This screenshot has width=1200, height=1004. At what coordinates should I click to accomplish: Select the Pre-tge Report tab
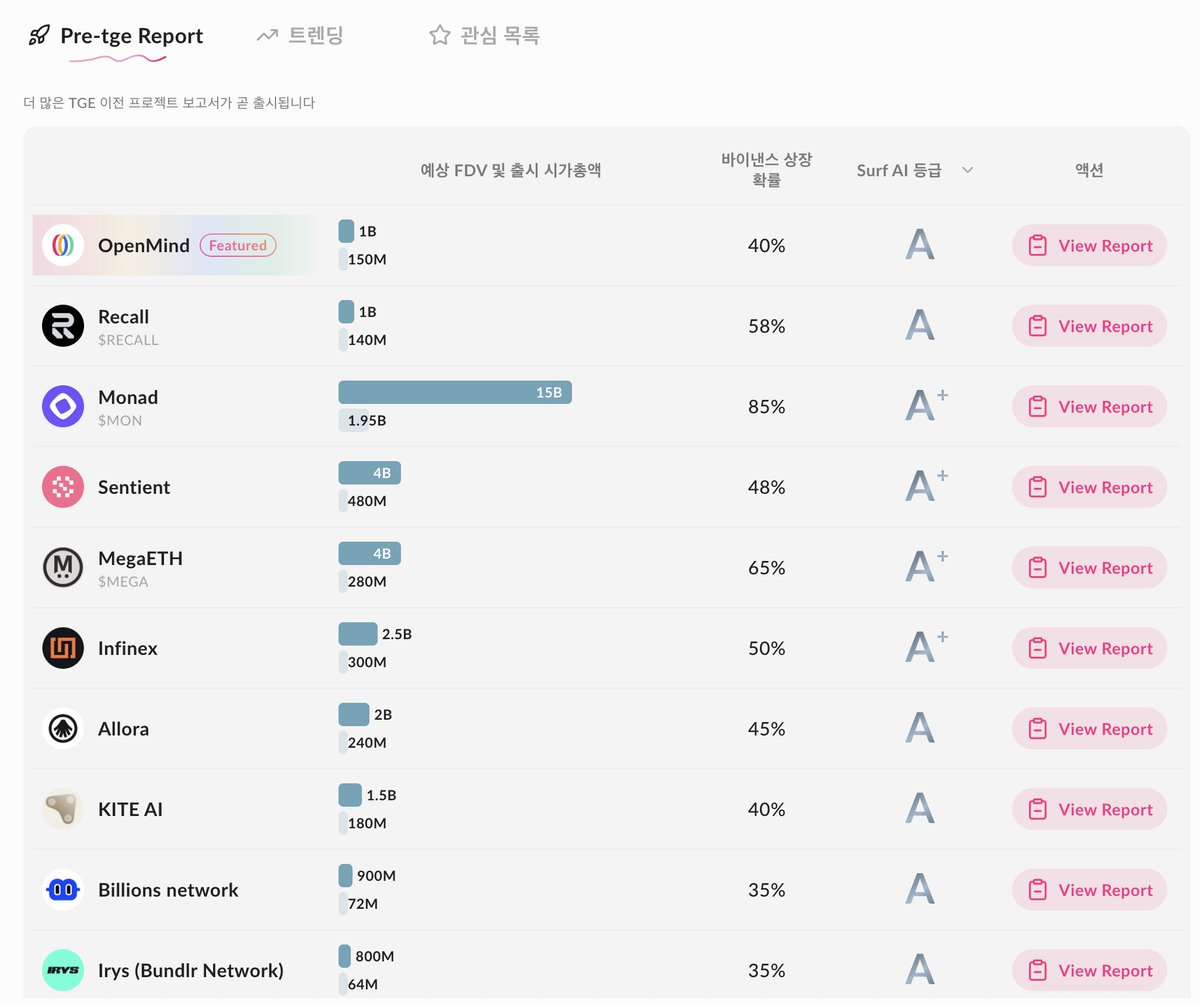click(x=116, y=37)
